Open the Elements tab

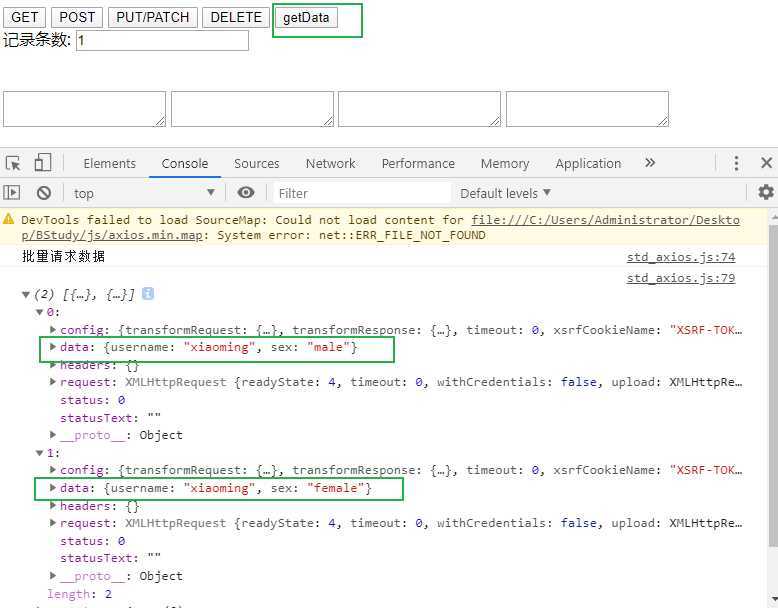pos(110,163)
